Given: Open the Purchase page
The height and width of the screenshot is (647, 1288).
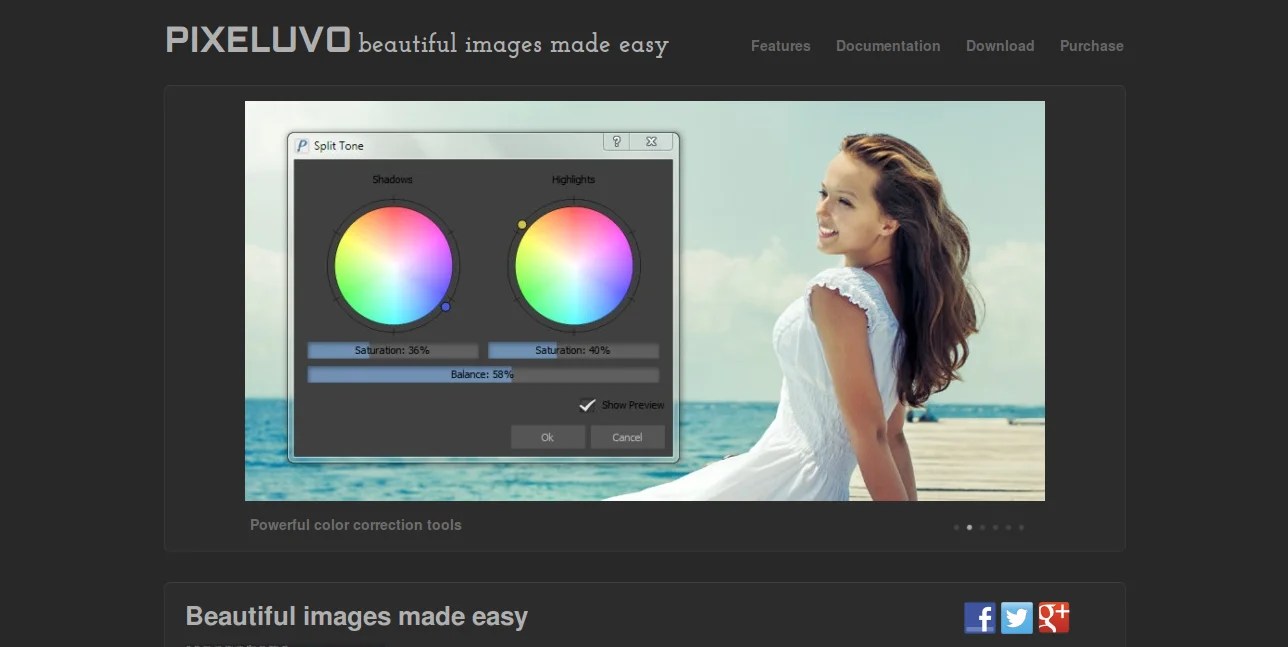Looking at the screenshot, I should coord(1091,46).
